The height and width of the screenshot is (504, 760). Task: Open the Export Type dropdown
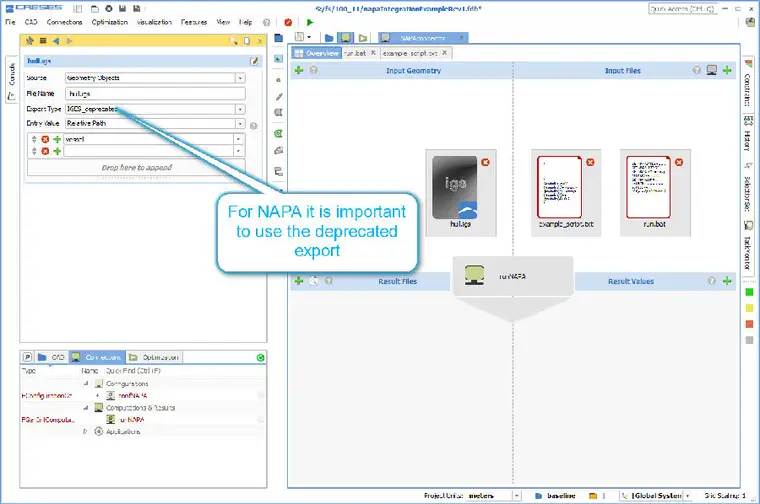click(240, 110)
